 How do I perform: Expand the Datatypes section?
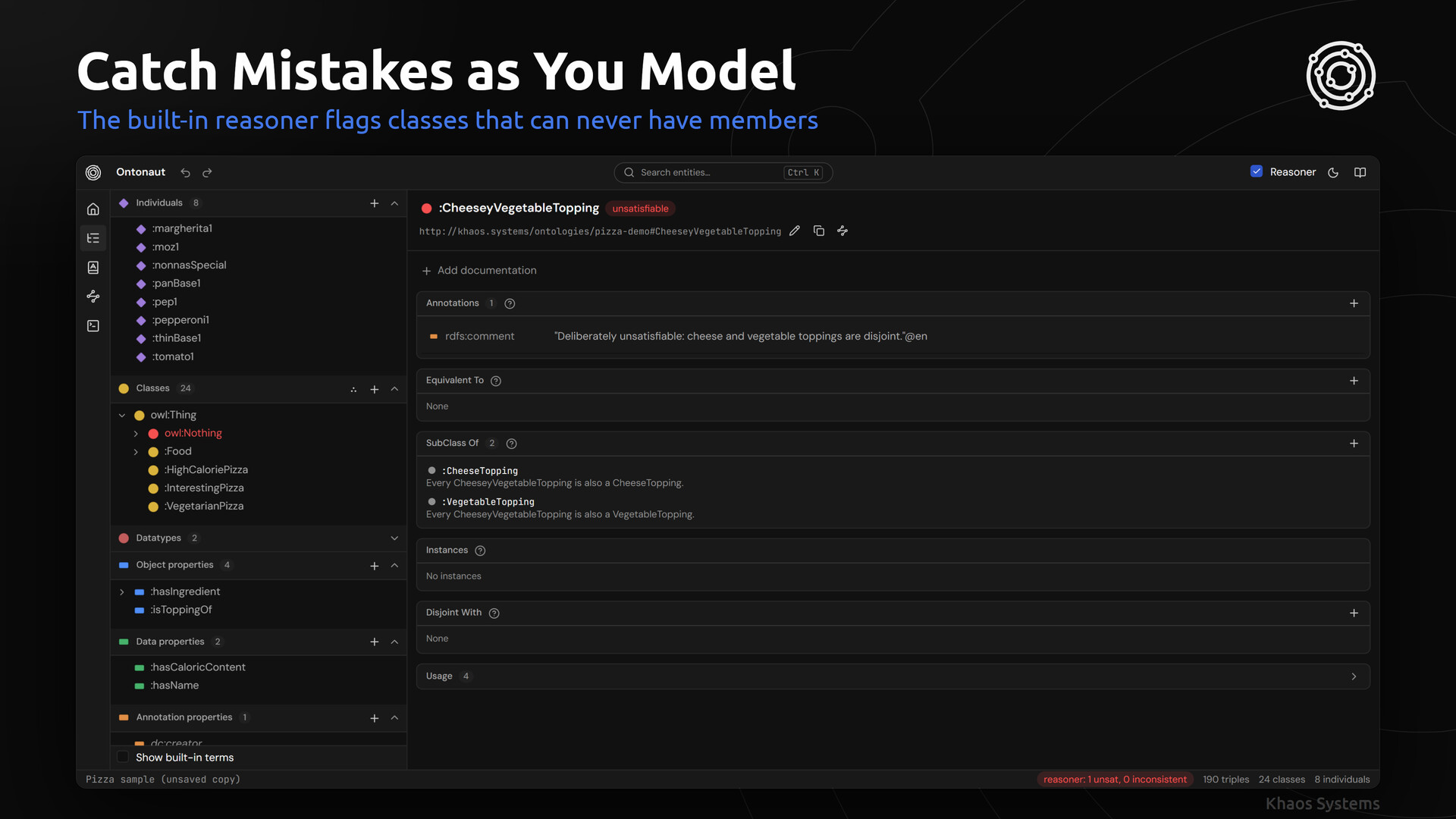[x=394, y=538]
